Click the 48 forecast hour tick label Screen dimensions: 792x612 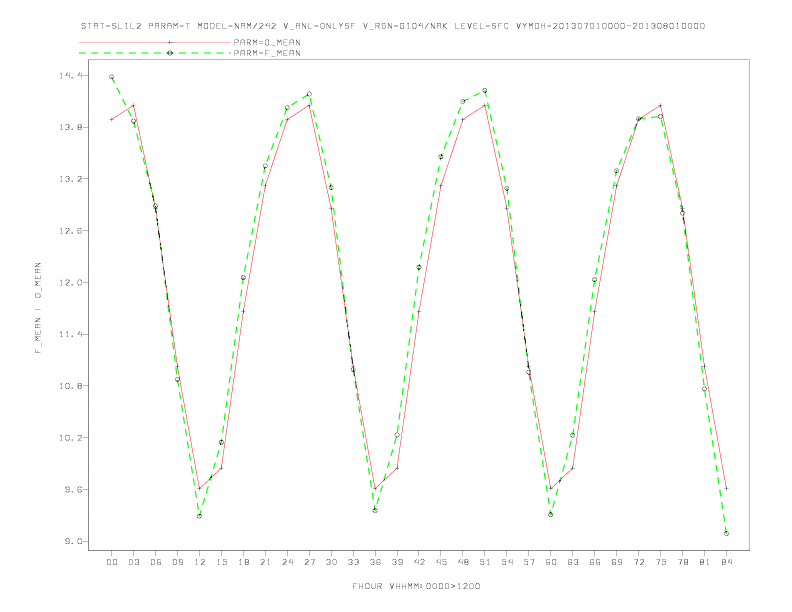[x=463, y=562]
